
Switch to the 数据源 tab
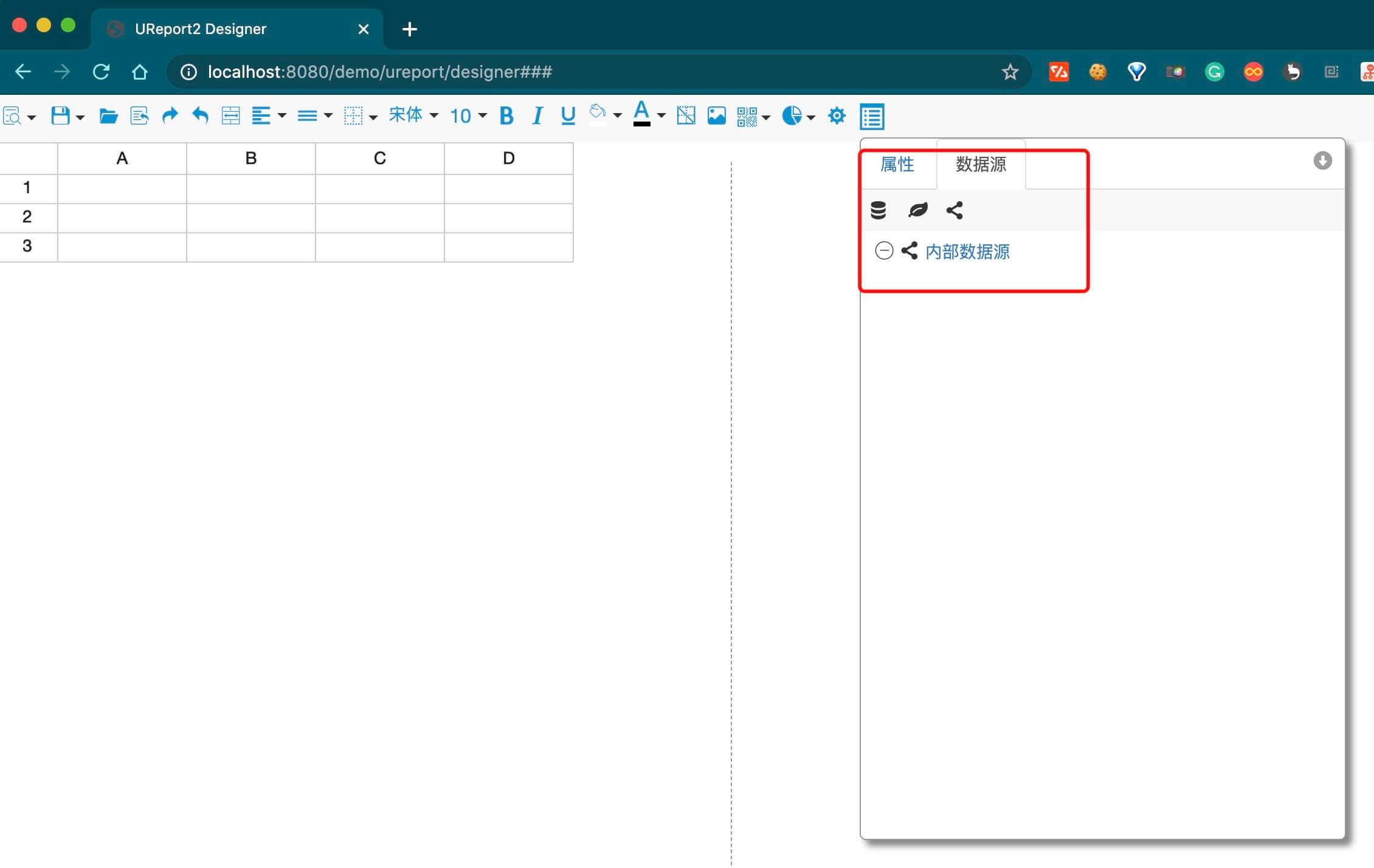[981, 164]
